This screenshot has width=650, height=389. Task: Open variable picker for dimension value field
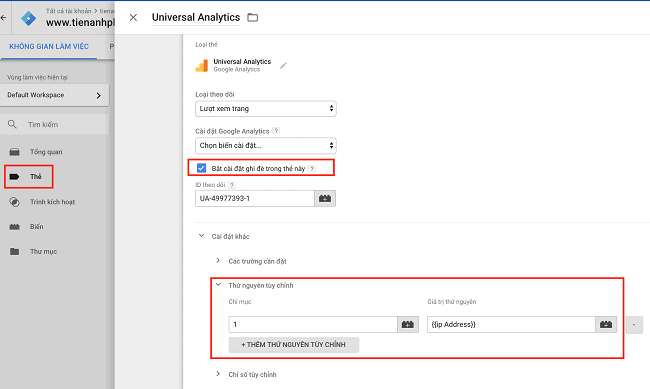(x=606, y=325)
